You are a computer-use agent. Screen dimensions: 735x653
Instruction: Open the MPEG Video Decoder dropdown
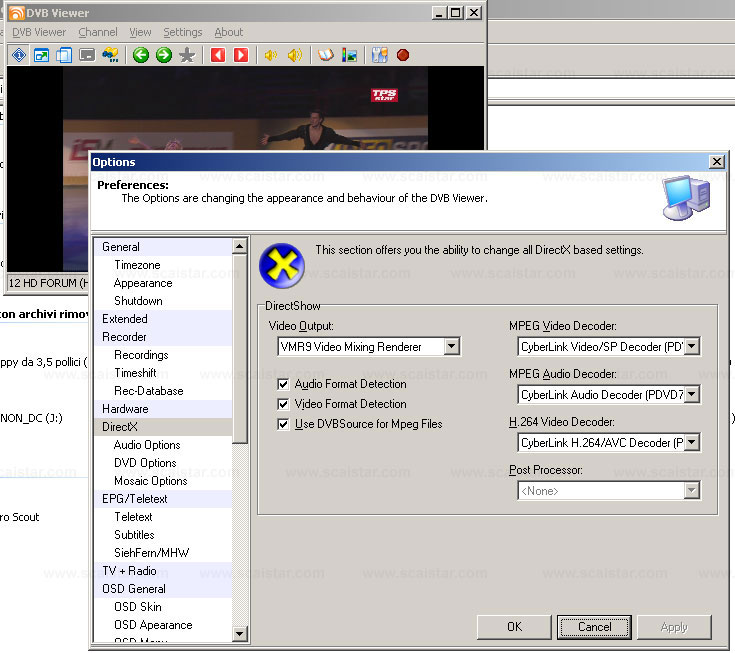tap(692, 347)
